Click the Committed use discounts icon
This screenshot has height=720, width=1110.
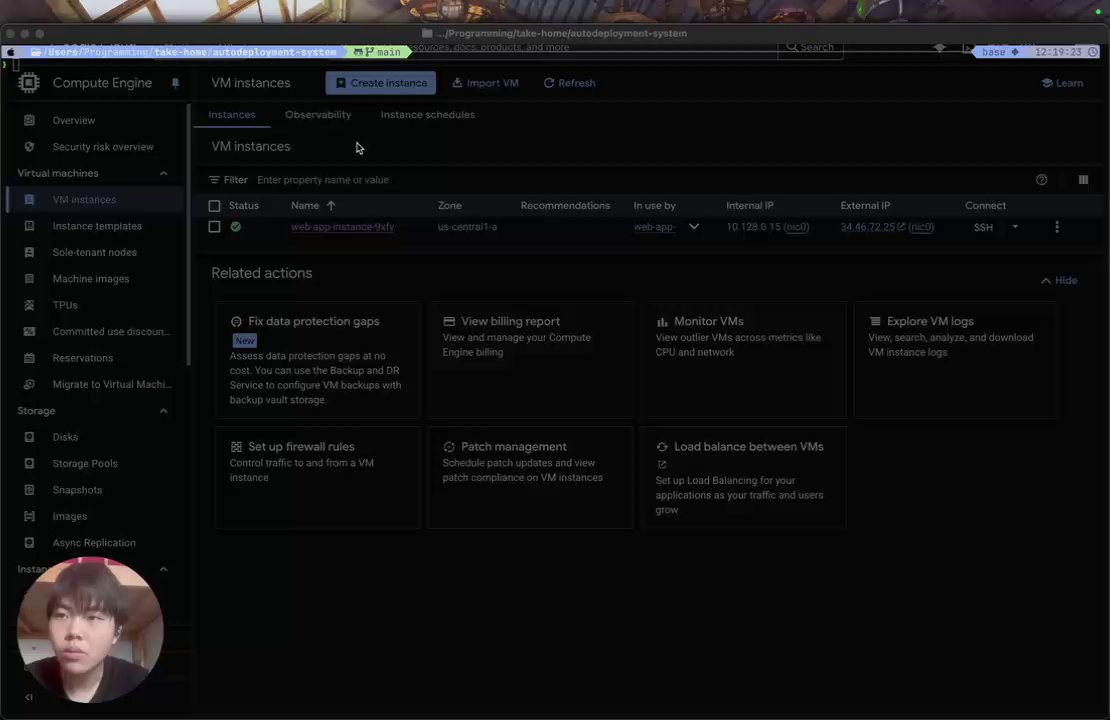(29, 331)
